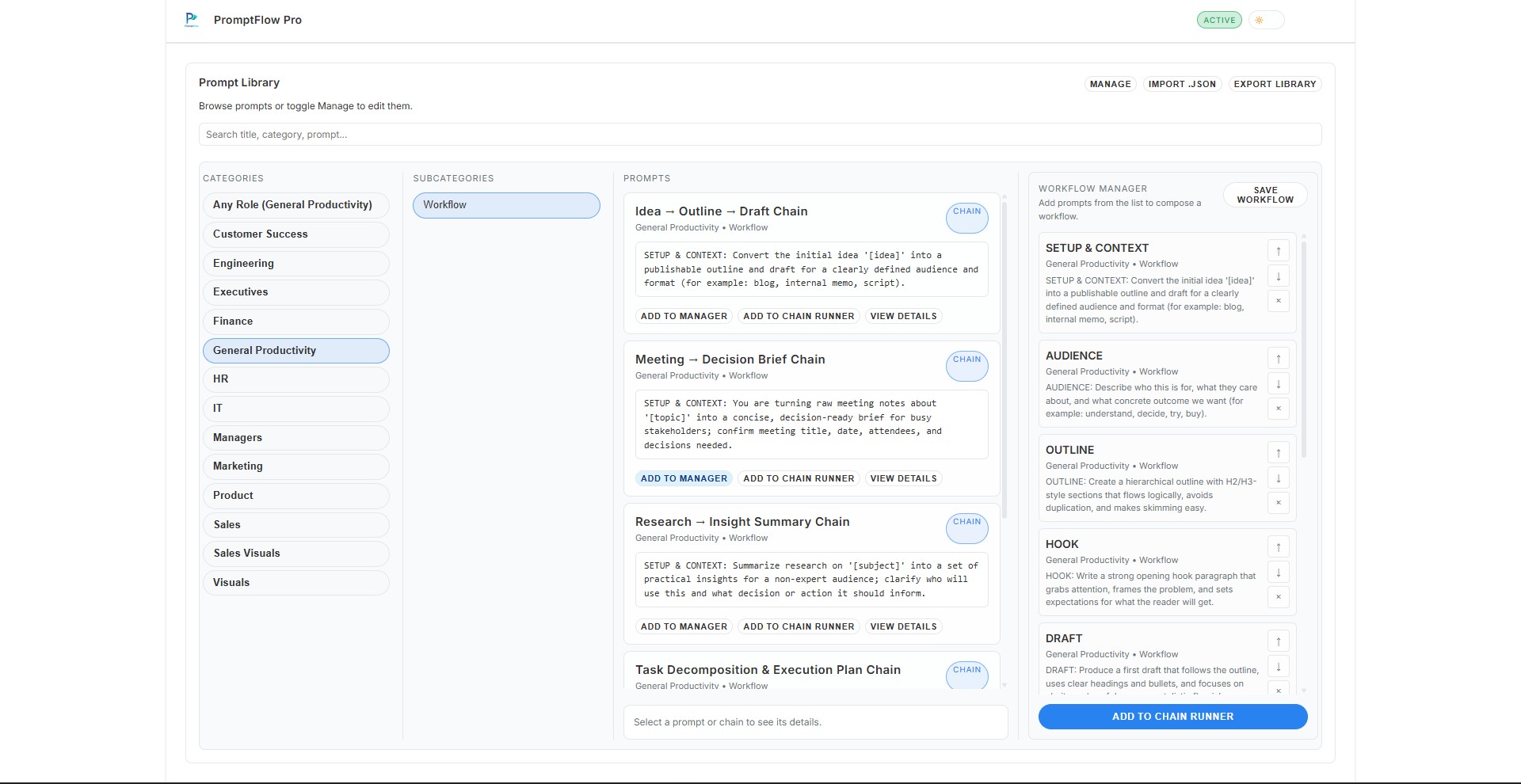Remove the HOOK step from workflow
The width and height of the screenshot is (1521, 784).
(1278, 597)
